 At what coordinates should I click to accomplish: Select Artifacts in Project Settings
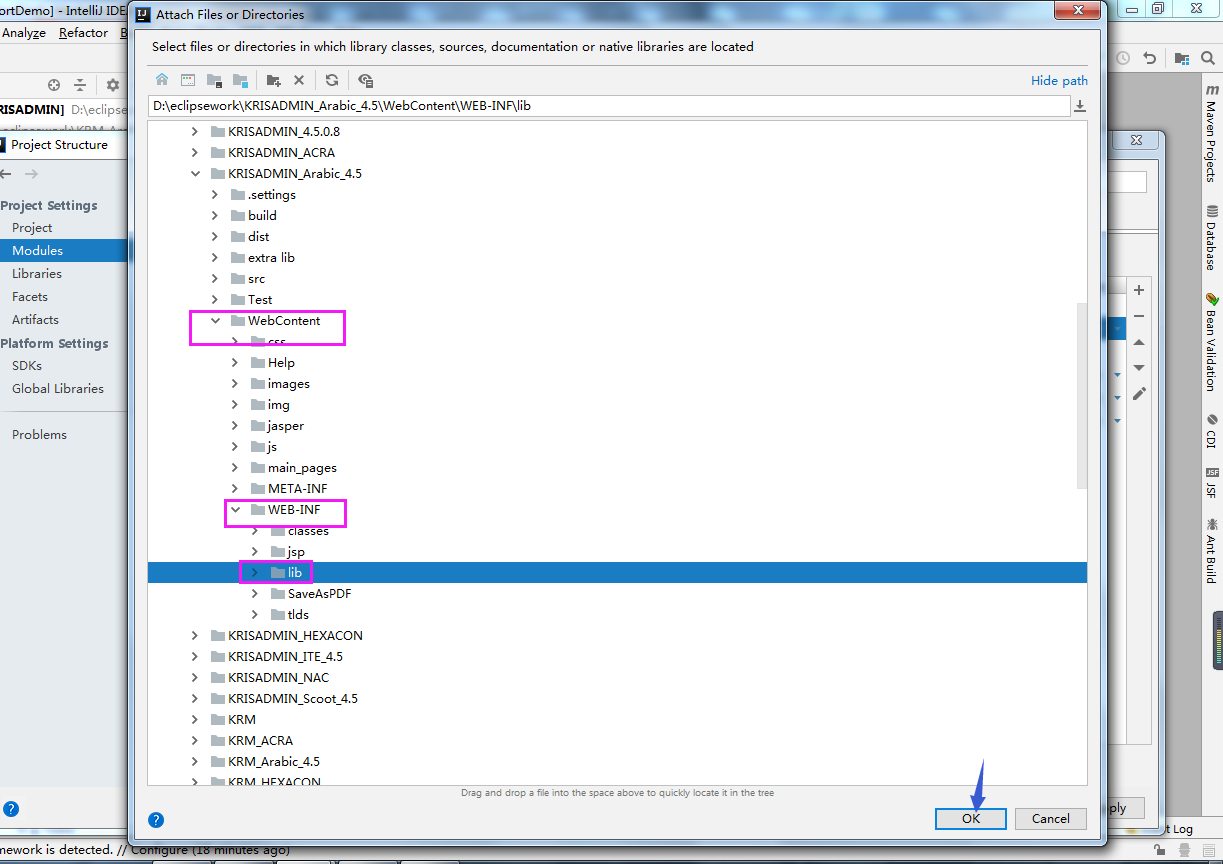pyautogui.click(x=35, y=320)
